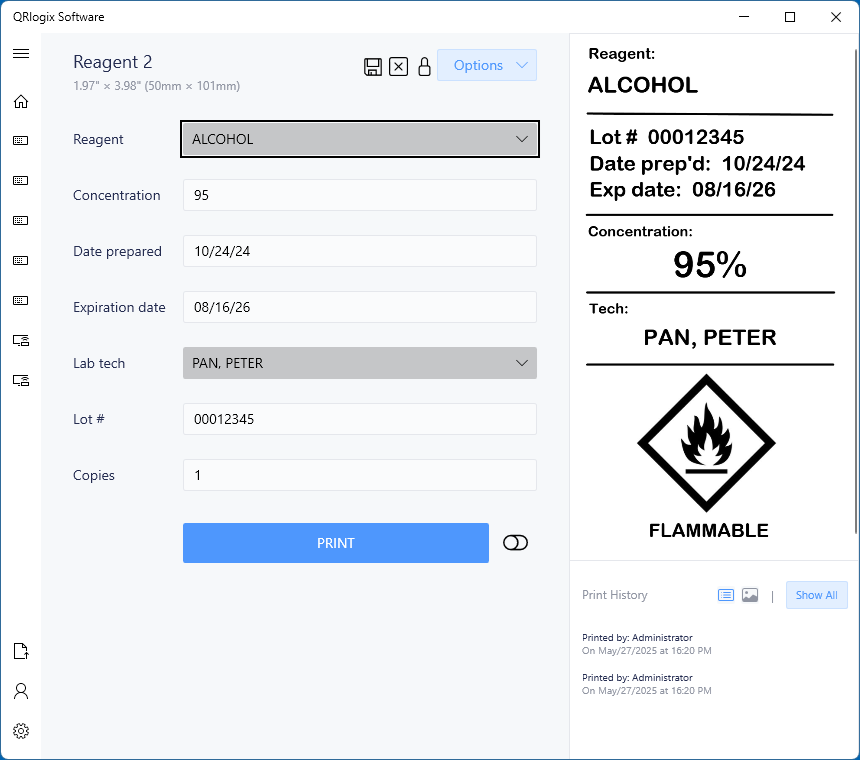Select the first label template sidebar icon

[x=21, y=141]
